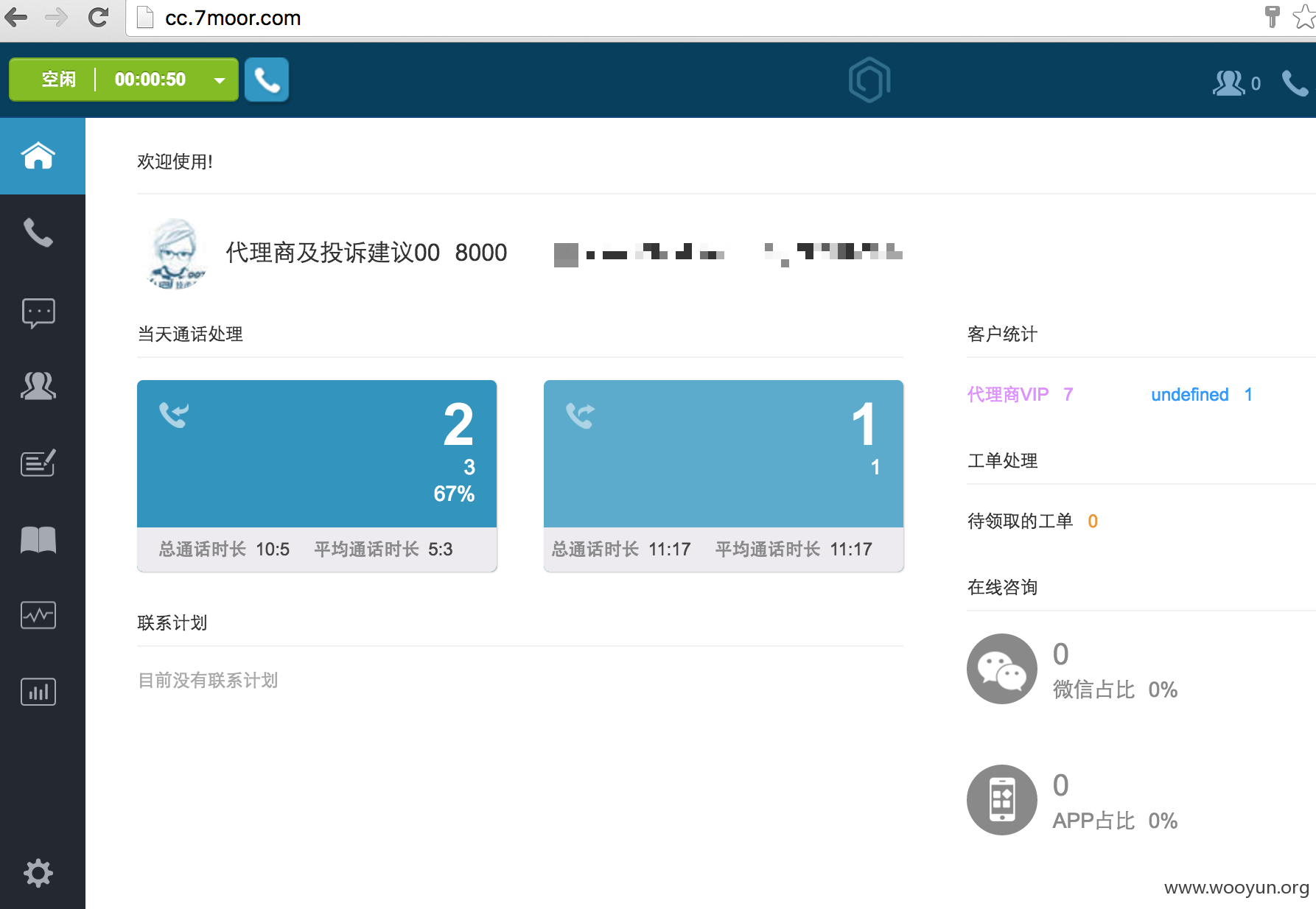Image resolution: width=1316 pixels, height=909 pixels.
Task: Open the settings gear icon
Action: pos(38,874)
